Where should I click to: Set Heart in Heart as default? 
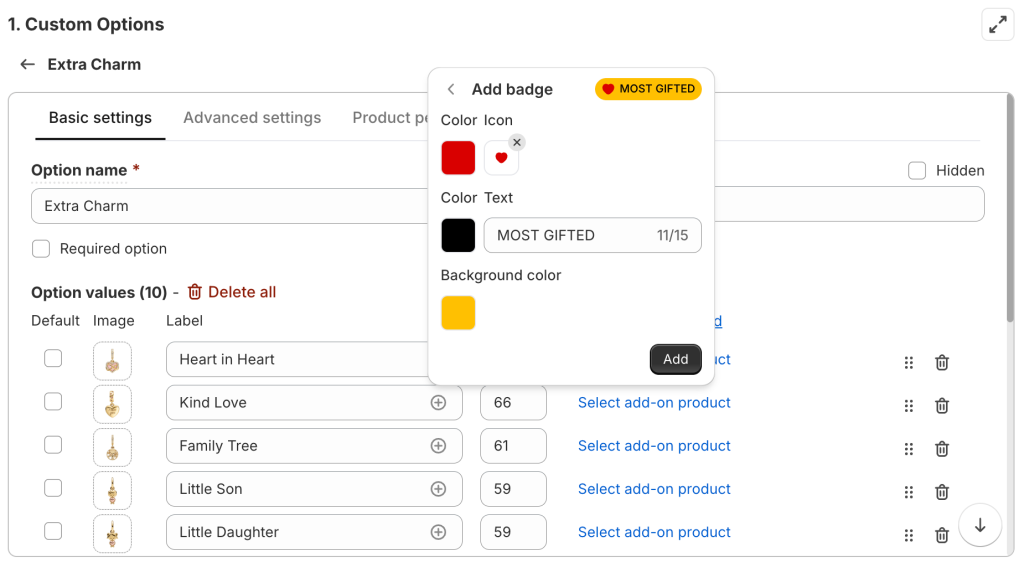53,359
